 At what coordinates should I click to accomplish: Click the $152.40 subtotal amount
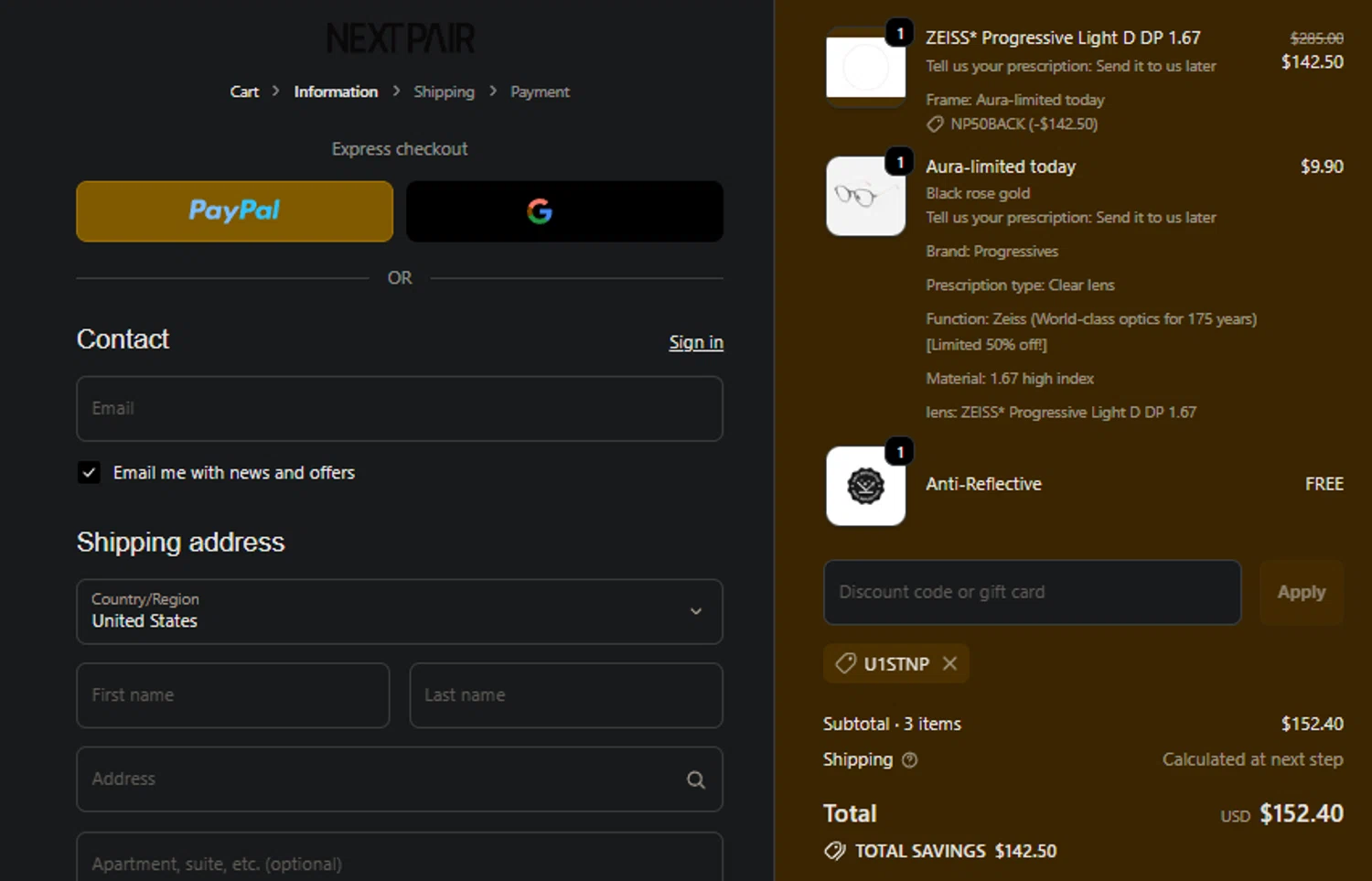(x=1312, y=724)
